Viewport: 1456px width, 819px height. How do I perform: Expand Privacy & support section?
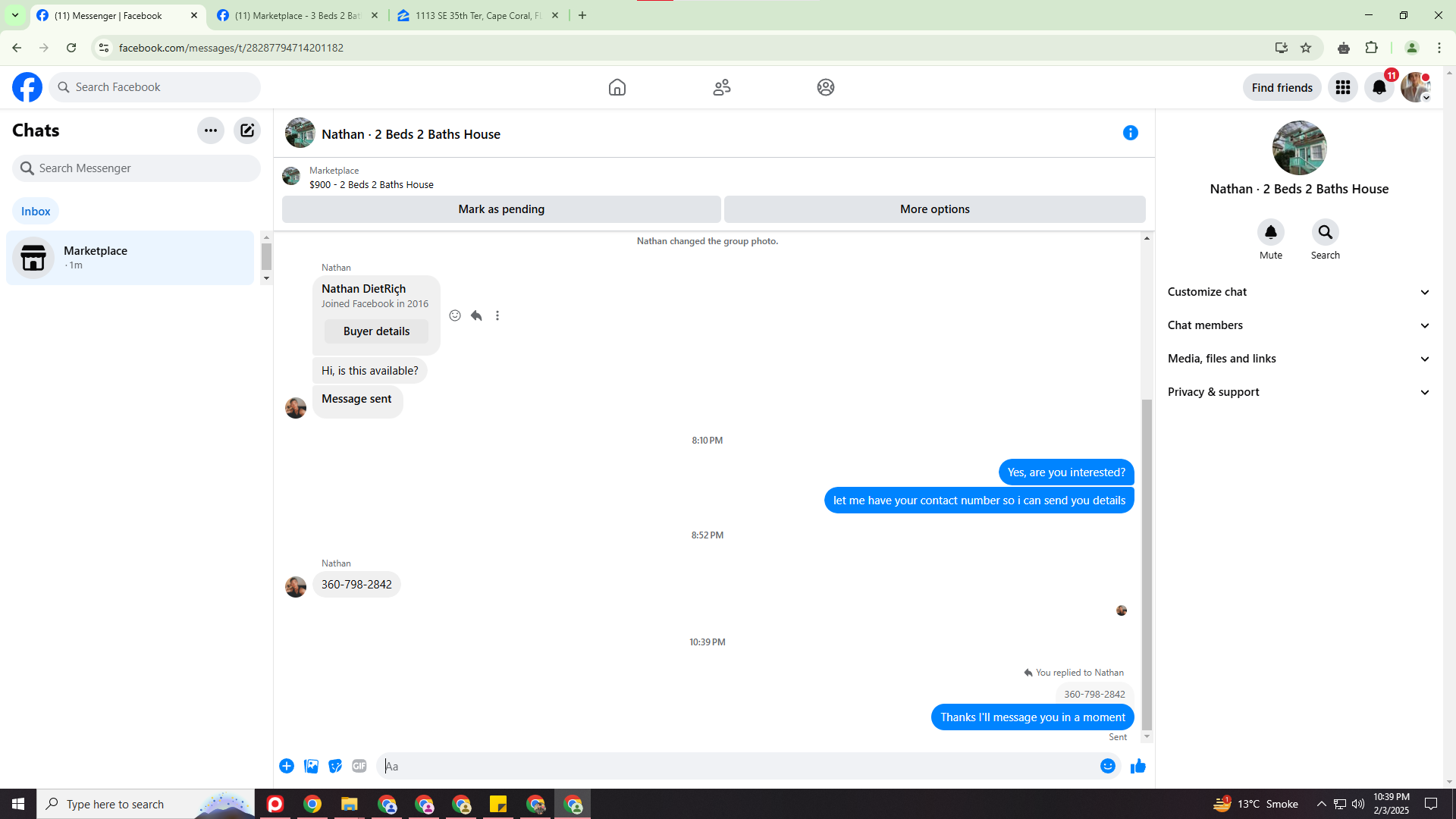point(1299,392)
